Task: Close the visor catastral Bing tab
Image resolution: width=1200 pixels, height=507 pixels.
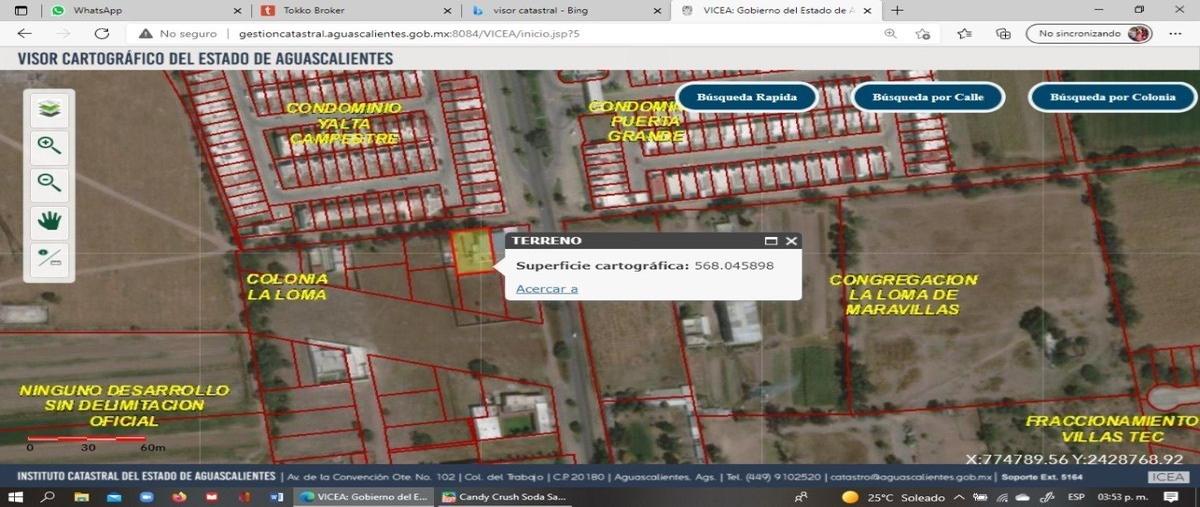Action: 657,10
